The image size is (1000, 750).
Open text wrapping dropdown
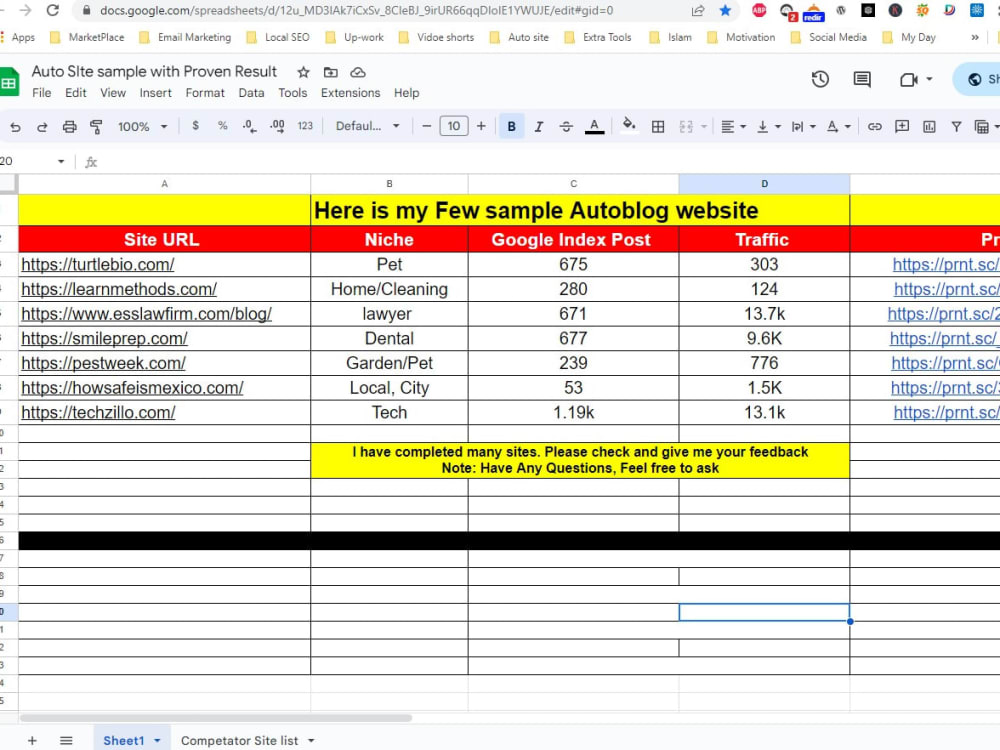pos(803,126)
